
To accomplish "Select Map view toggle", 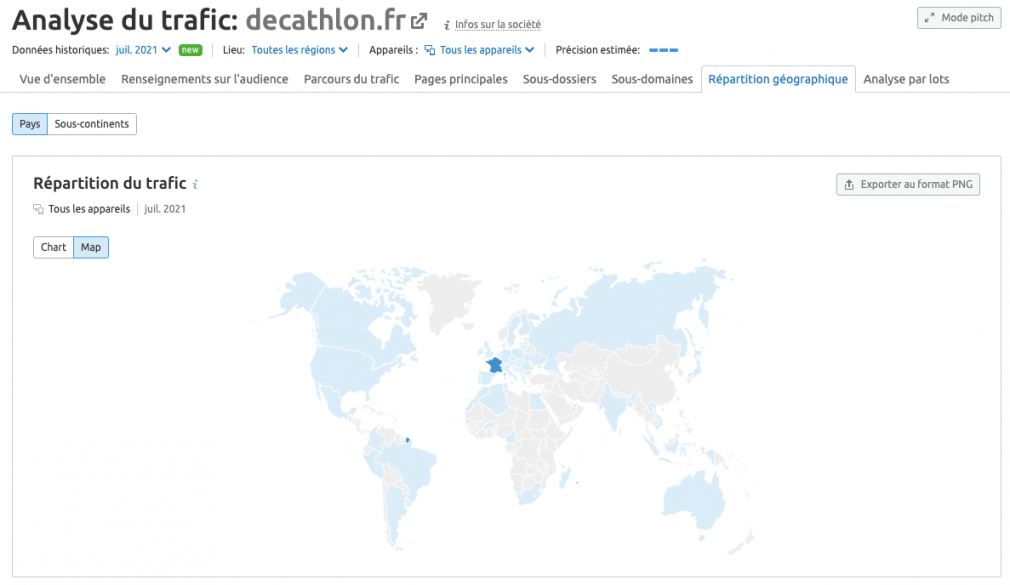I will [x=91, y=247].
